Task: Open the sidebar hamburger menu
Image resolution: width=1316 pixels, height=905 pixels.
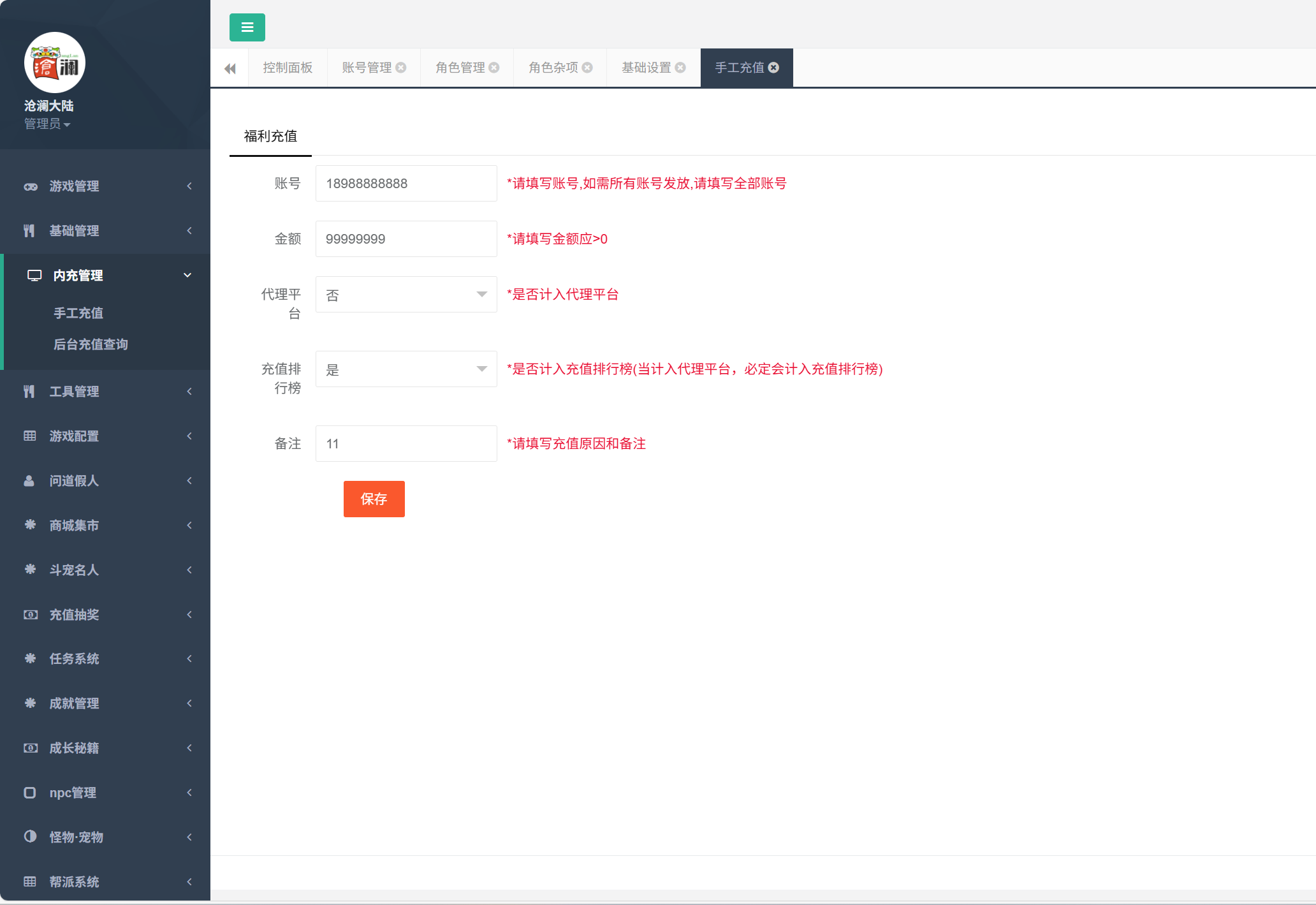Action: (x=247, y=27)
